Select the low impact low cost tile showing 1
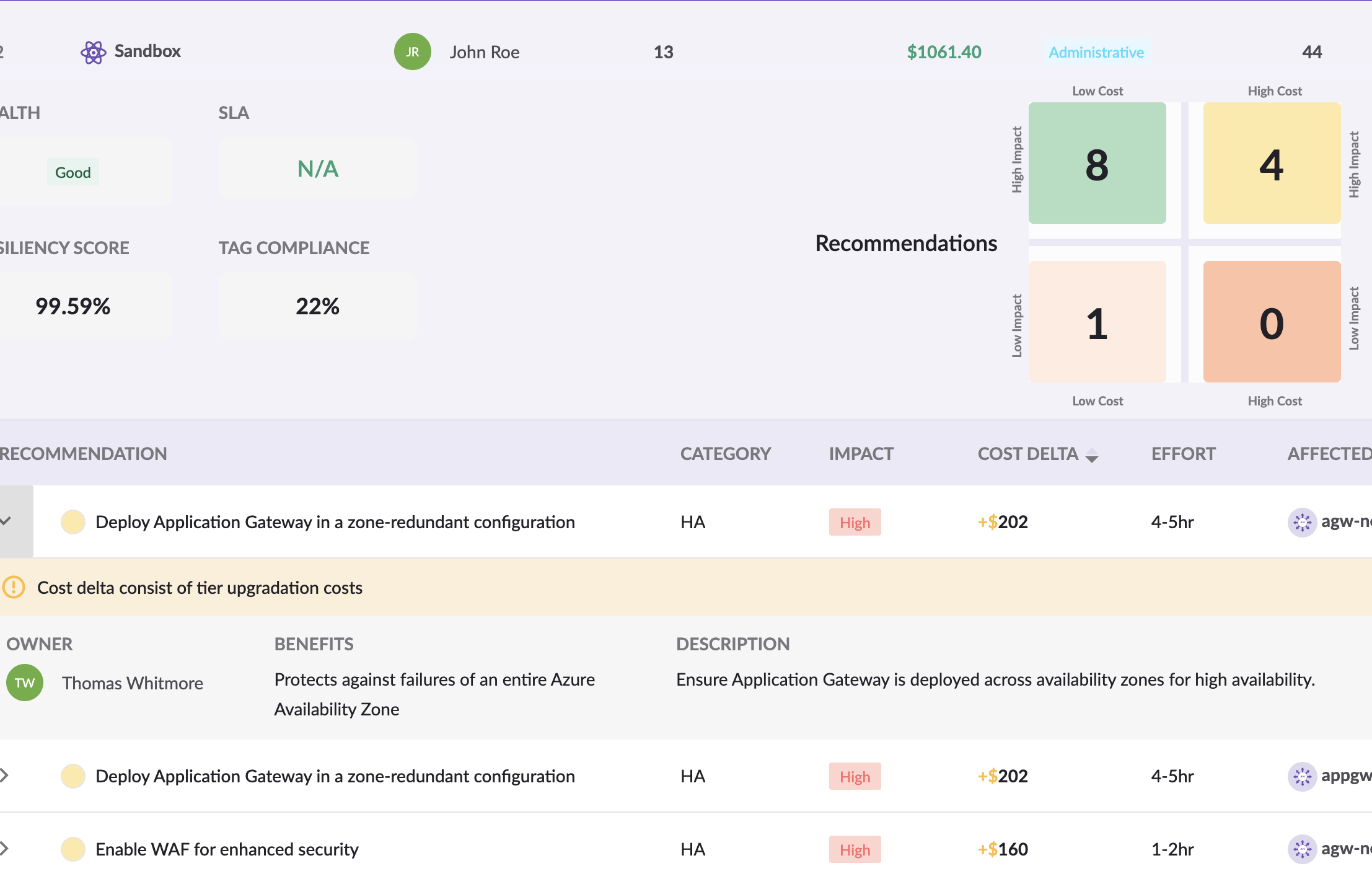 (1097, 322)
